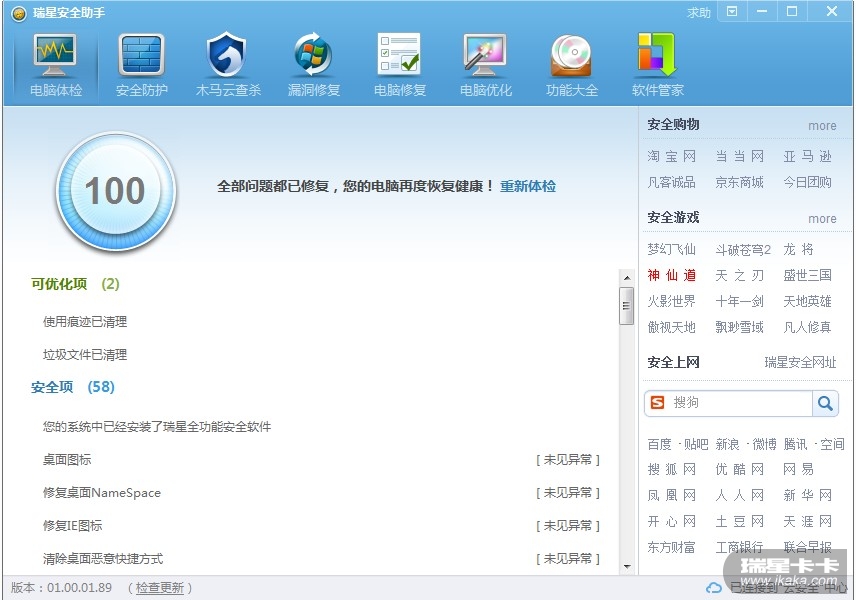This screenshot has width=856, height=600.
Task: Click in the 搜狗 search field
Action: click(x=739, y=403)
